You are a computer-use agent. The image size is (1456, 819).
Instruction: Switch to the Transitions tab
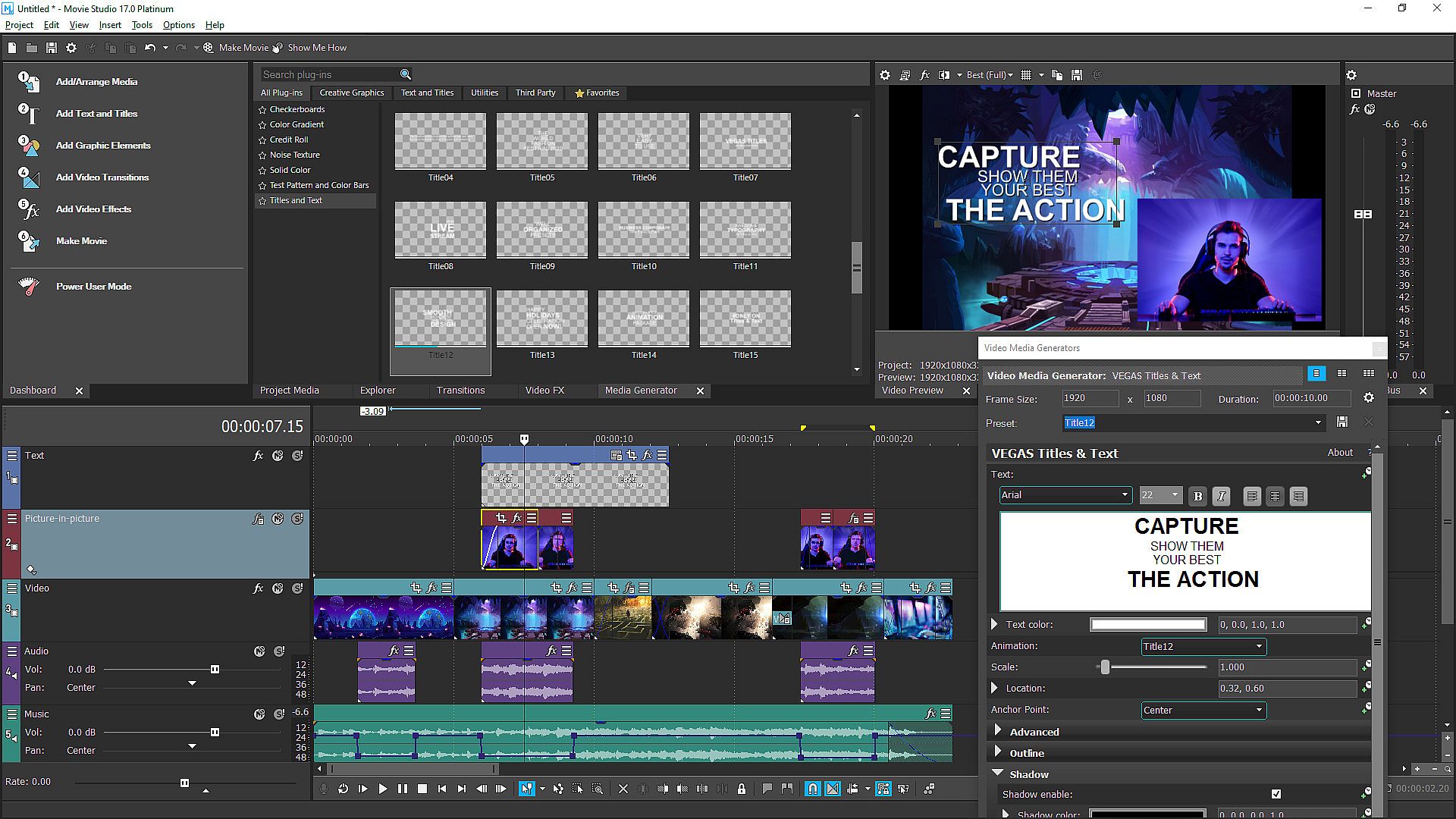point(460,391)
